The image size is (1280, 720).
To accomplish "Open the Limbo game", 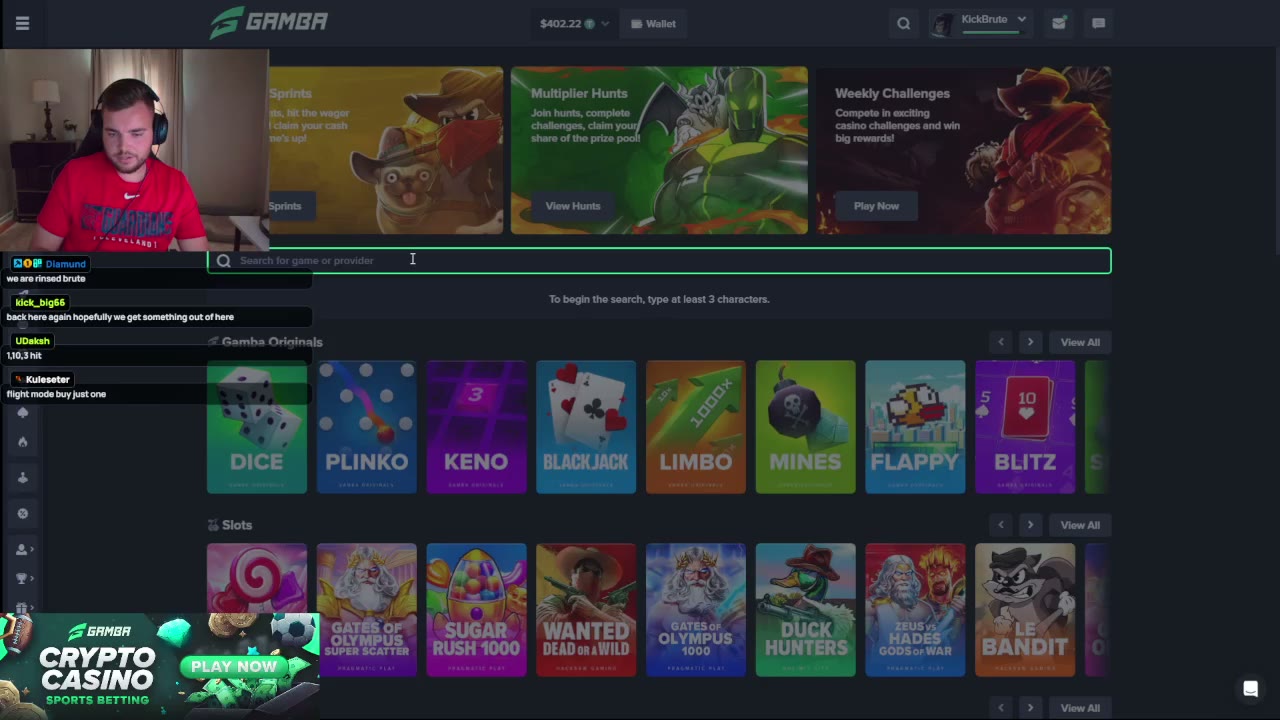I will point(696,427).
